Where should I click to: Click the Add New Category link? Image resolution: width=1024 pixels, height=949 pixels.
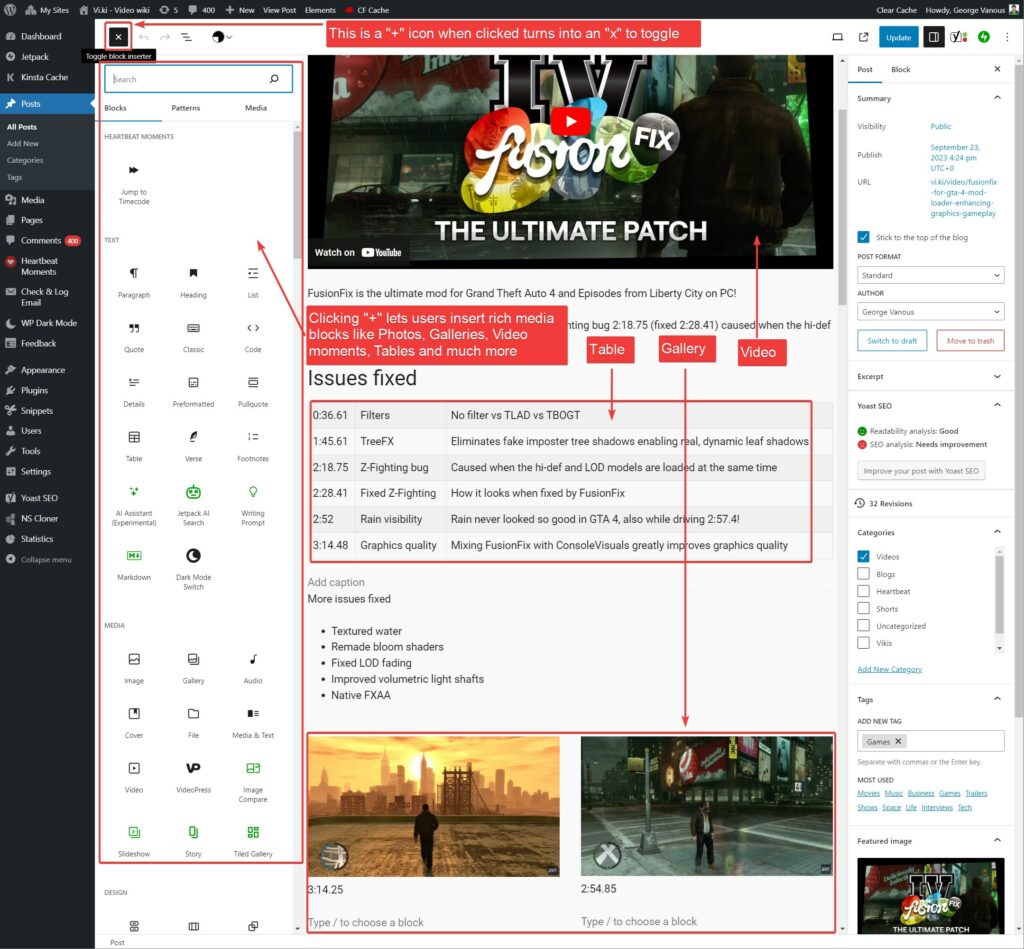(889, 669)
